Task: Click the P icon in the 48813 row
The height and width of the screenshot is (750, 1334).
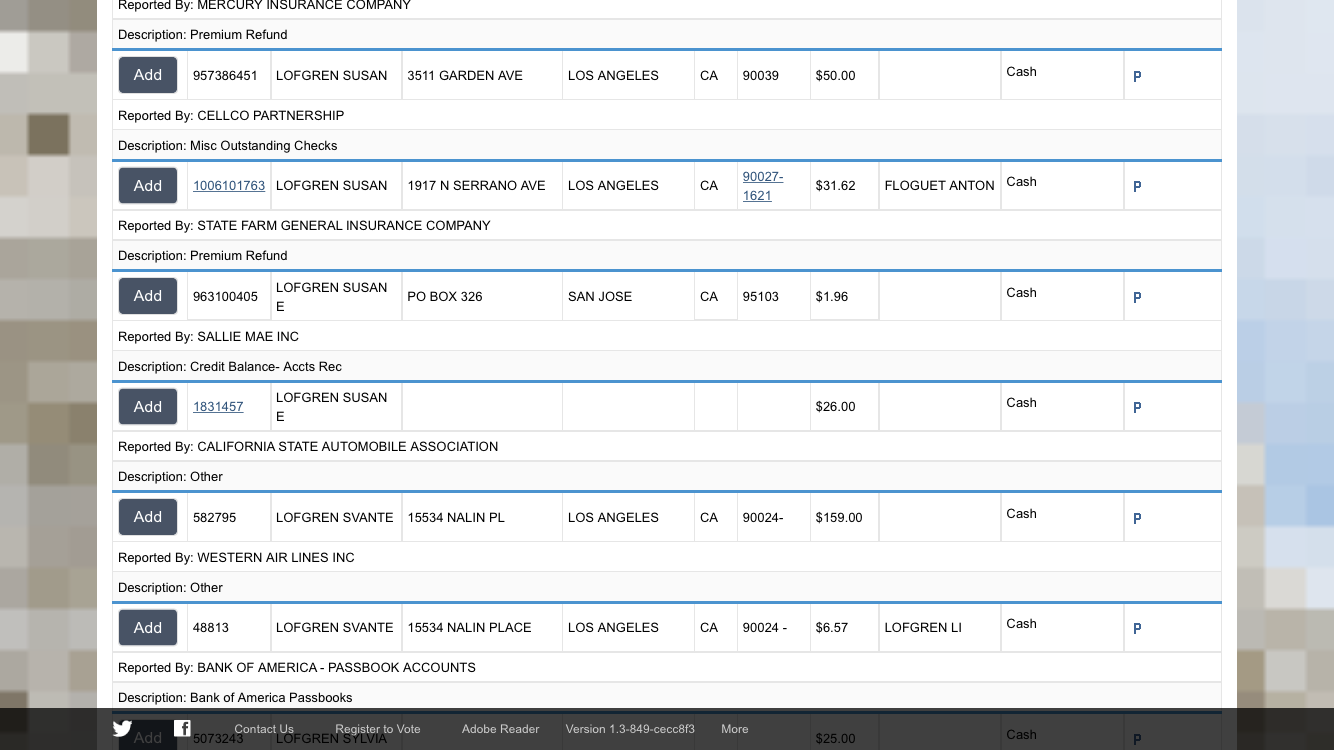Action: coord(1137,628)
